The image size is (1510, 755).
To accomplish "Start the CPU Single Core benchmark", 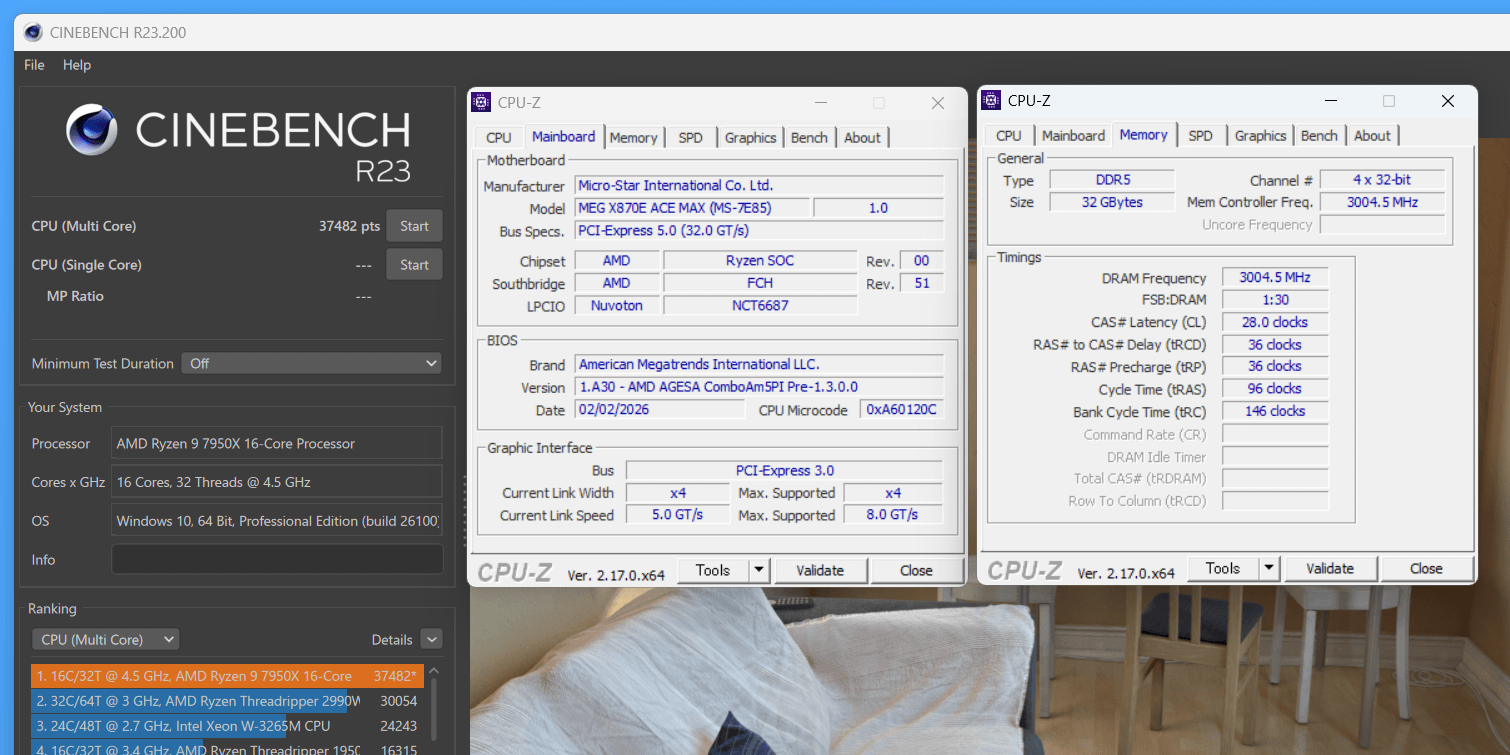I will 414,265.
